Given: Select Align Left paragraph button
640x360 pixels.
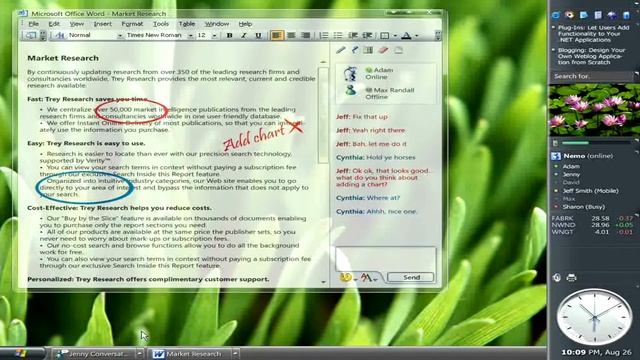Looking at the screenshot, I should point(276,36).
